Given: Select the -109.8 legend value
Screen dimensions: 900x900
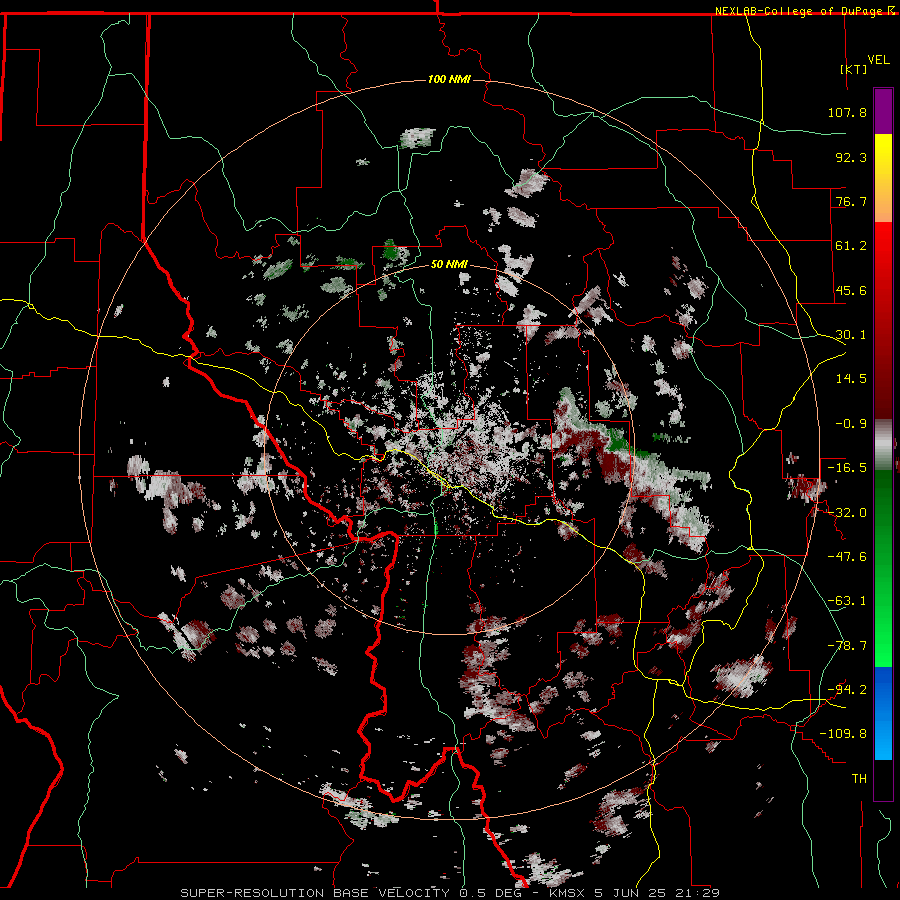Looking at the screenshot, I should 844,734.
